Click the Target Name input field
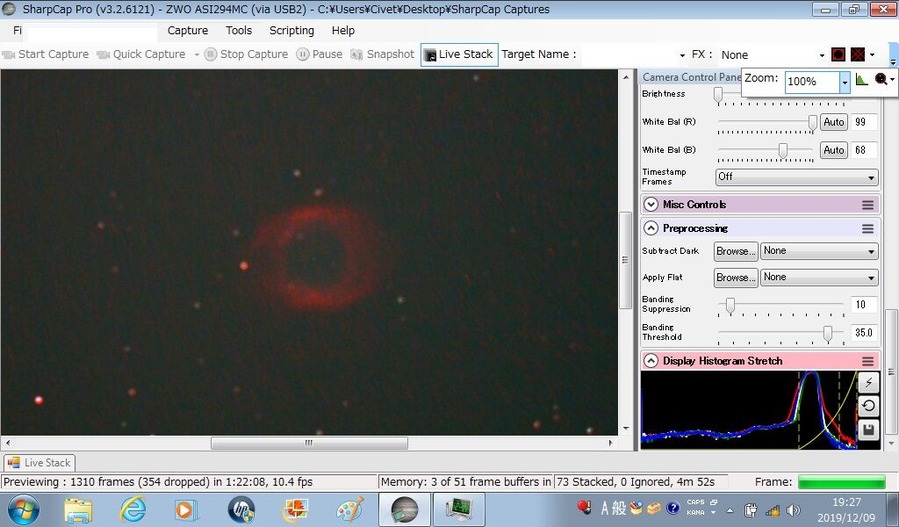The image size is (899, 527). click(628, 55)
